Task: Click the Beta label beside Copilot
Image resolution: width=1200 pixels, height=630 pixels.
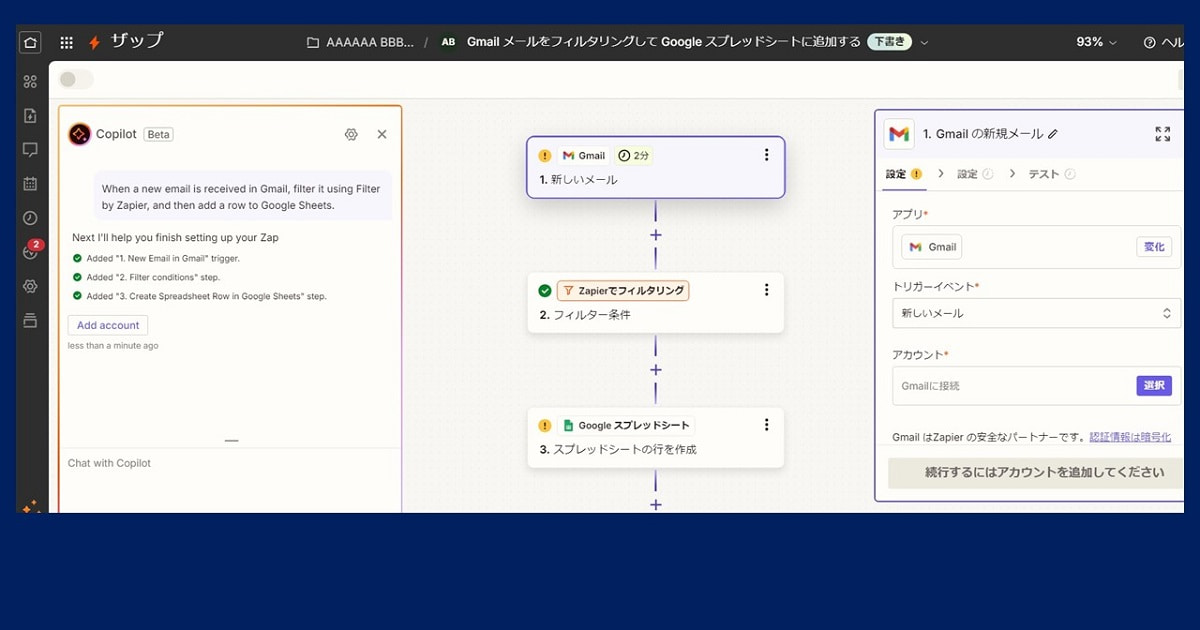Action: (159, 134)
